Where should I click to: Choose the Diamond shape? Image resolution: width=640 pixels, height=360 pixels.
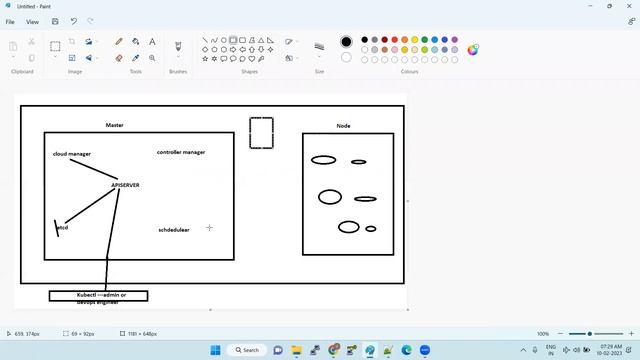205,49
